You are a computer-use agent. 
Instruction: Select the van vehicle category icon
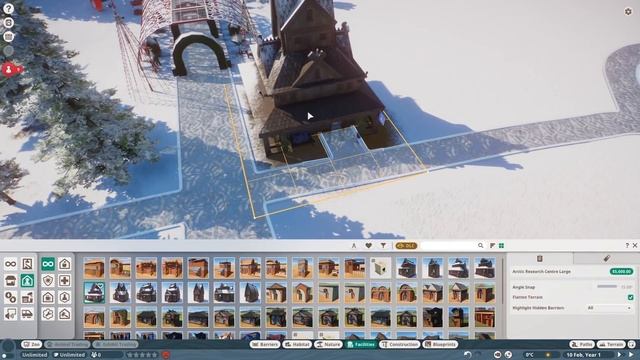coord(27,314)
